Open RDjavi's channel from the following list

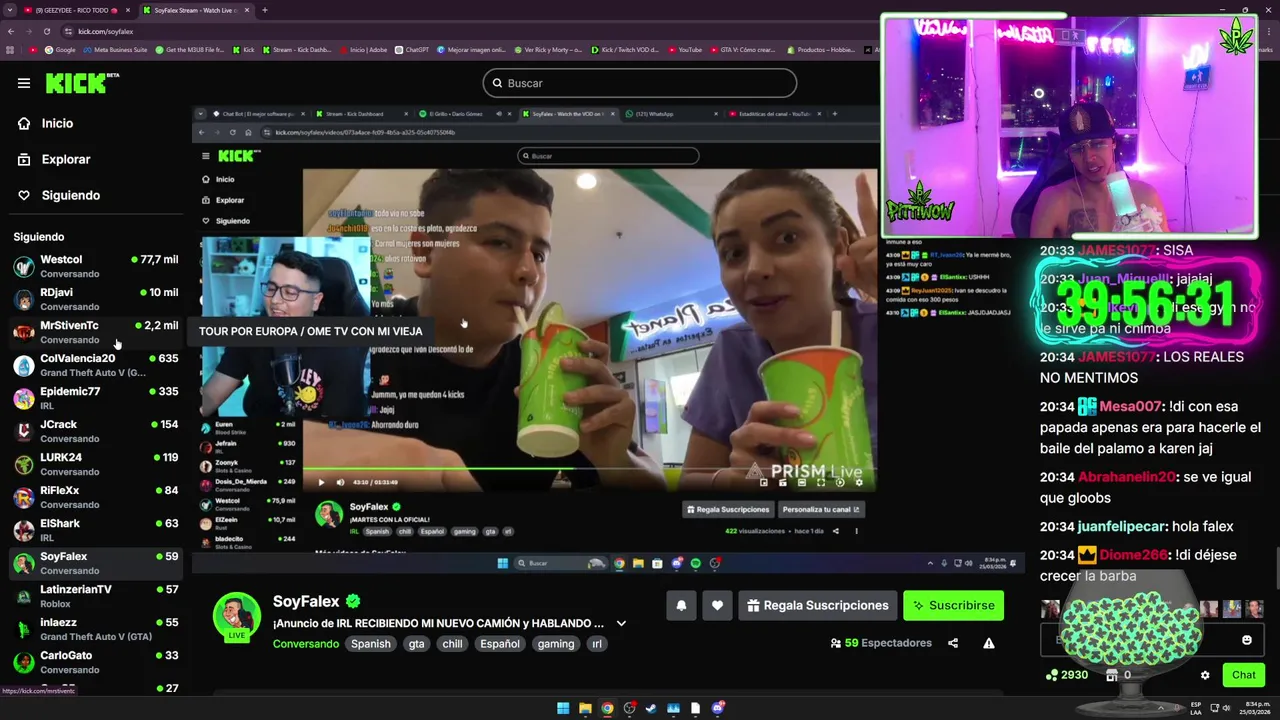96,299
